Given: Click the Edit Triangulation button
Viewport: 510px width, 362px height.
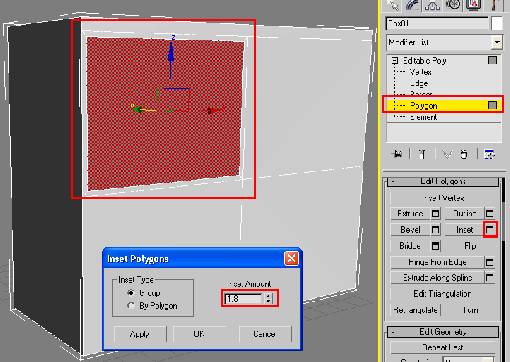Looking at the screenshot, I should click(x=442, y=294).
